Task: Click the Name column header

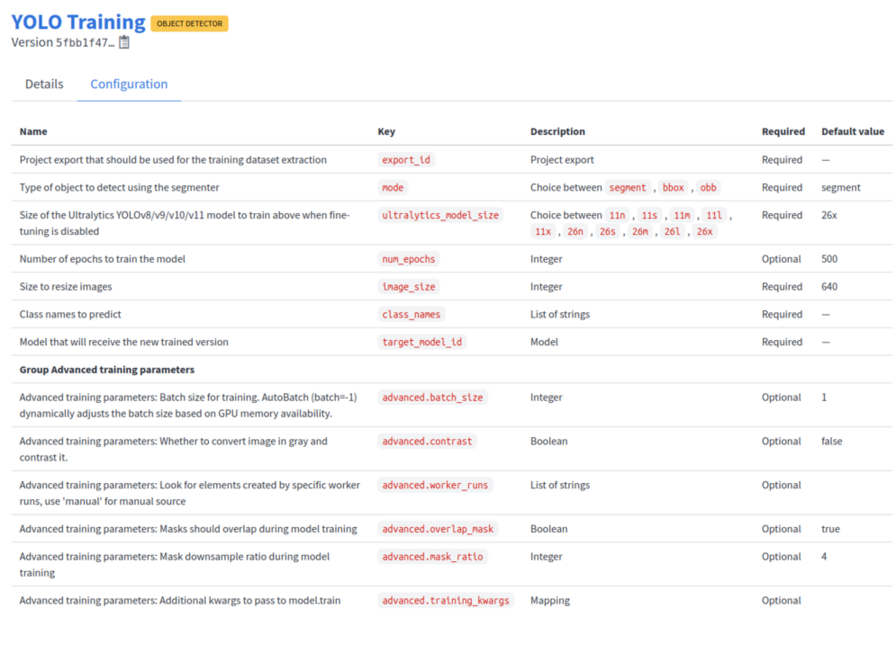Action: coord(33,131)
